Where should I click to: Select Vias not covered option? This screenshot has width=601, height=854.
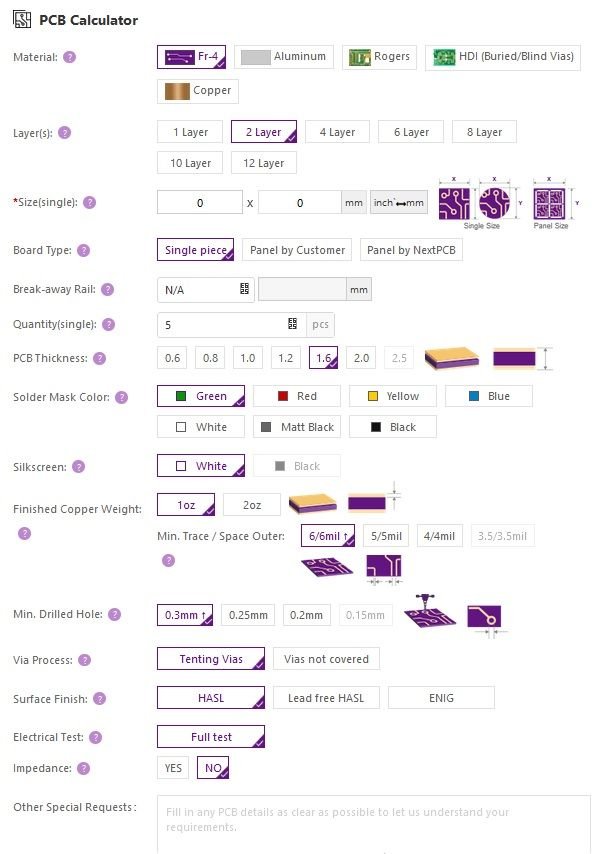click(326, 659)
